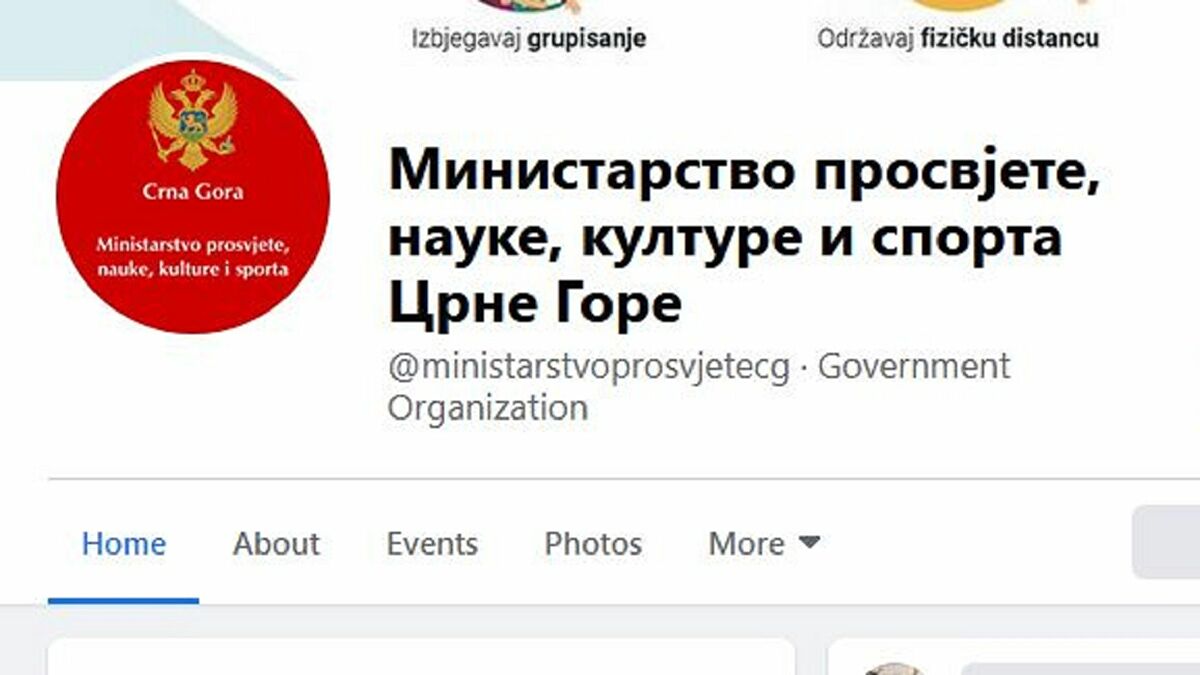
Task: View the Photos tab
Action: pos(593,544)
